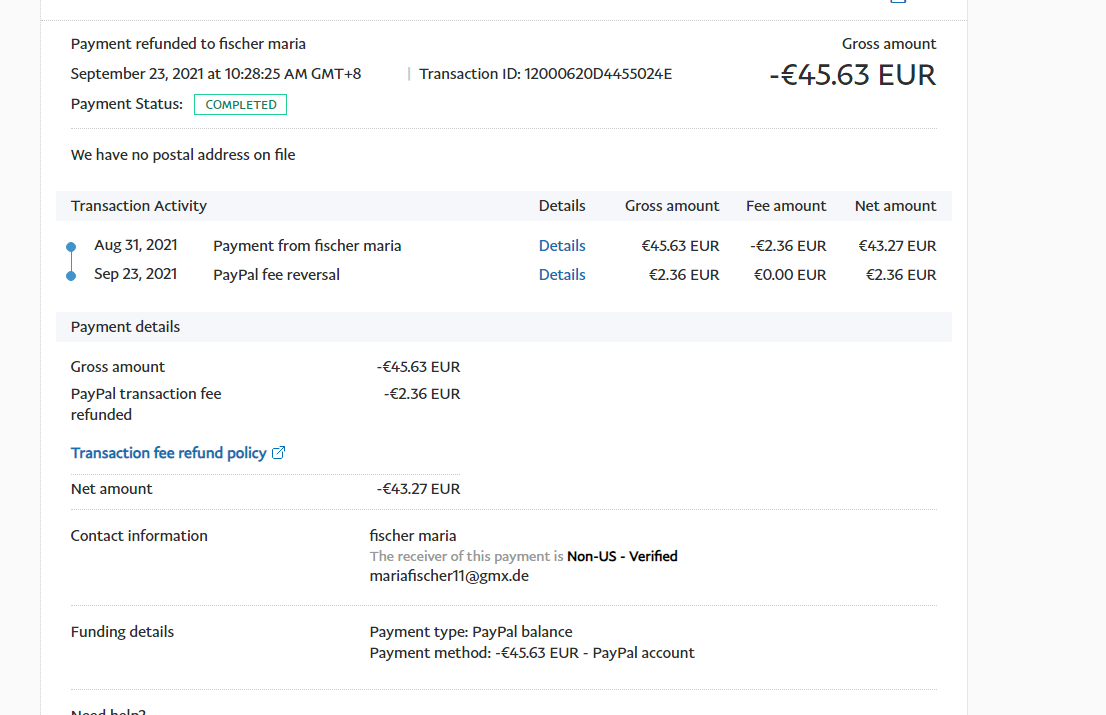Click the 'Non-US - Verified' receiver status
The width and height of the screenshot is (1106, 715).
[x=622, y=556]
